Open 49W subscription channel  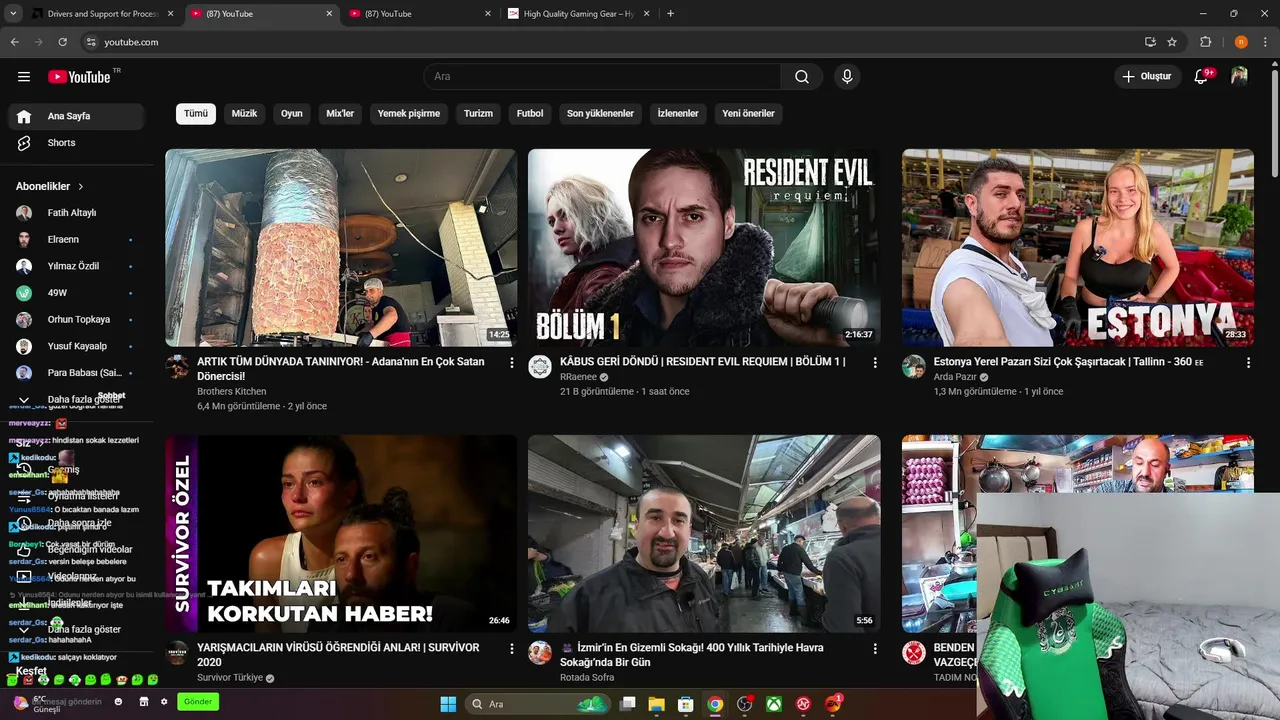click(76, 293)
